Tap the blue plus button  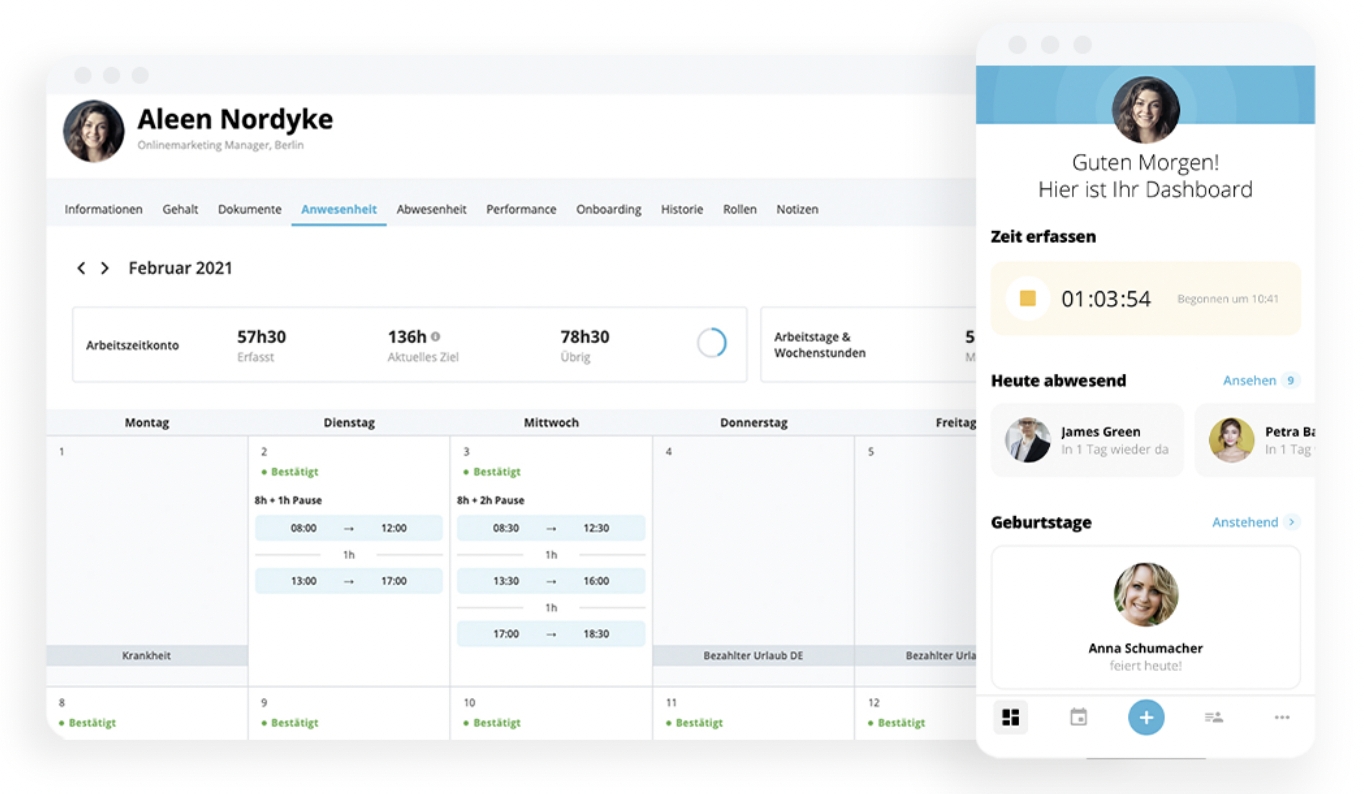[1146, 717]
